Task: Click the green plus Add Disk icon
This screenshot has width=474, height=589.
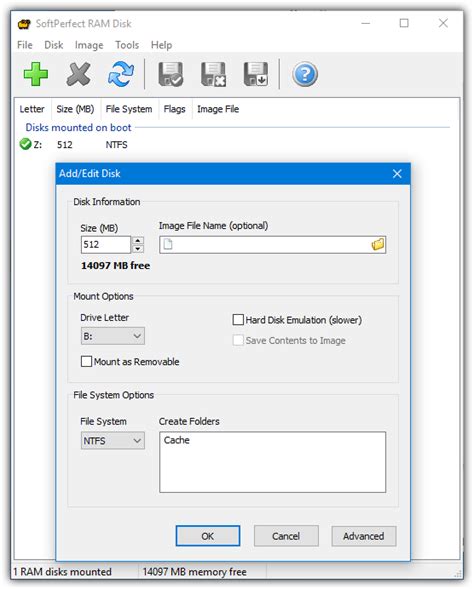Action: coord(36,74)
